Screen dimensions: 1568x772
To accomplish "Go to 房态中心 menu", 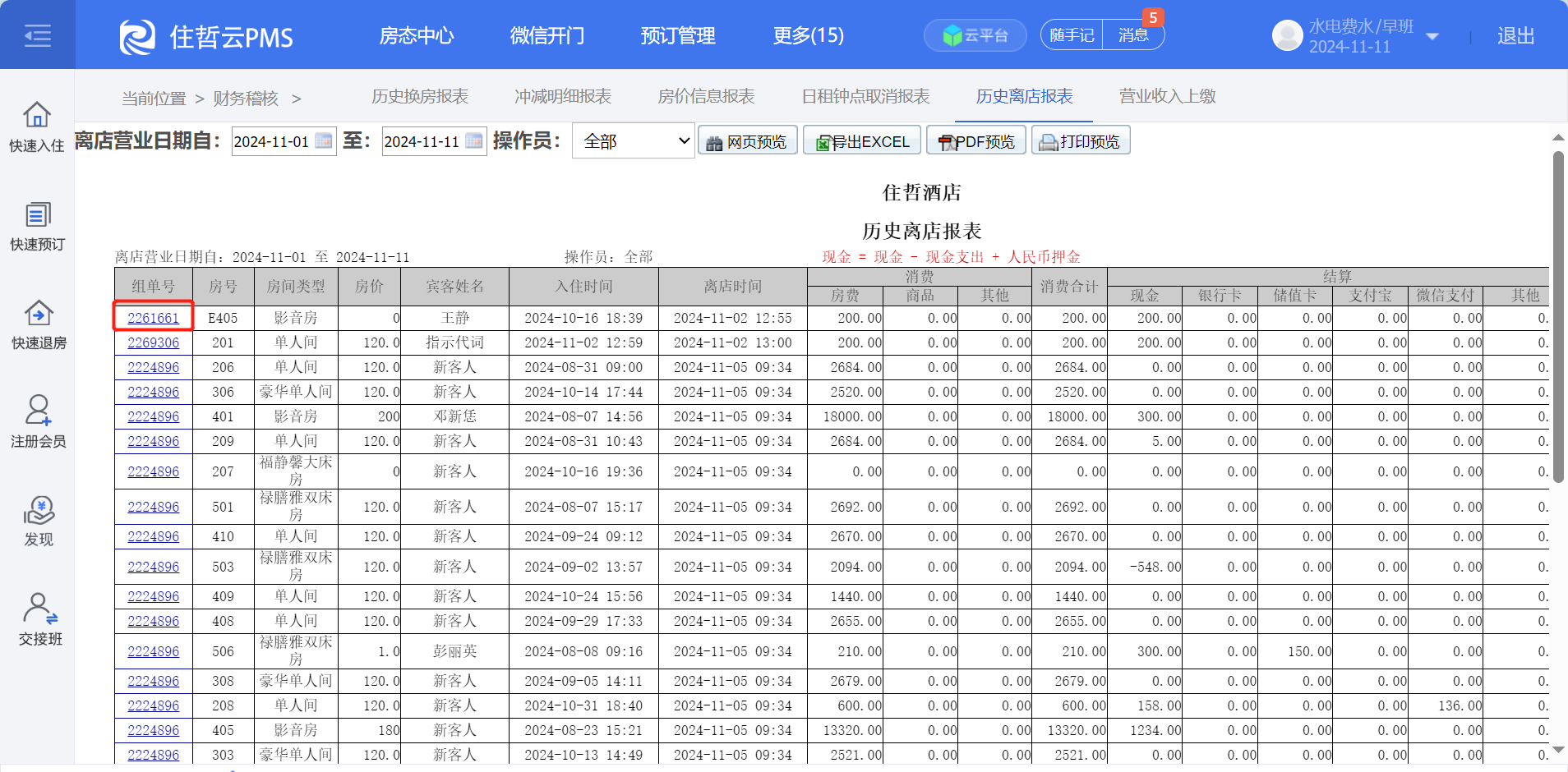I will pos(417,35).
